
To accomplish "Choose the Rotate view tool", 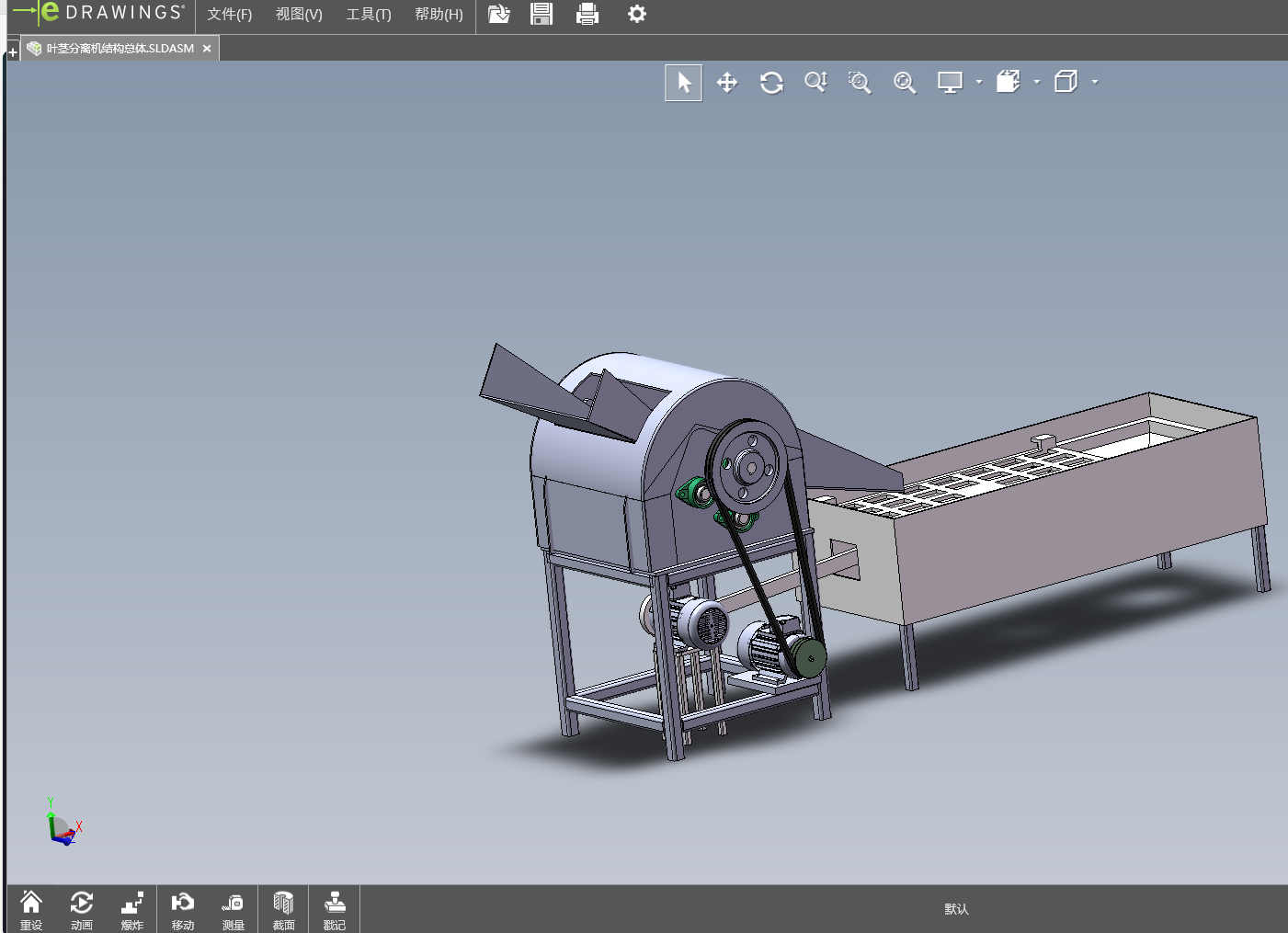I will [x=771, y=83].
